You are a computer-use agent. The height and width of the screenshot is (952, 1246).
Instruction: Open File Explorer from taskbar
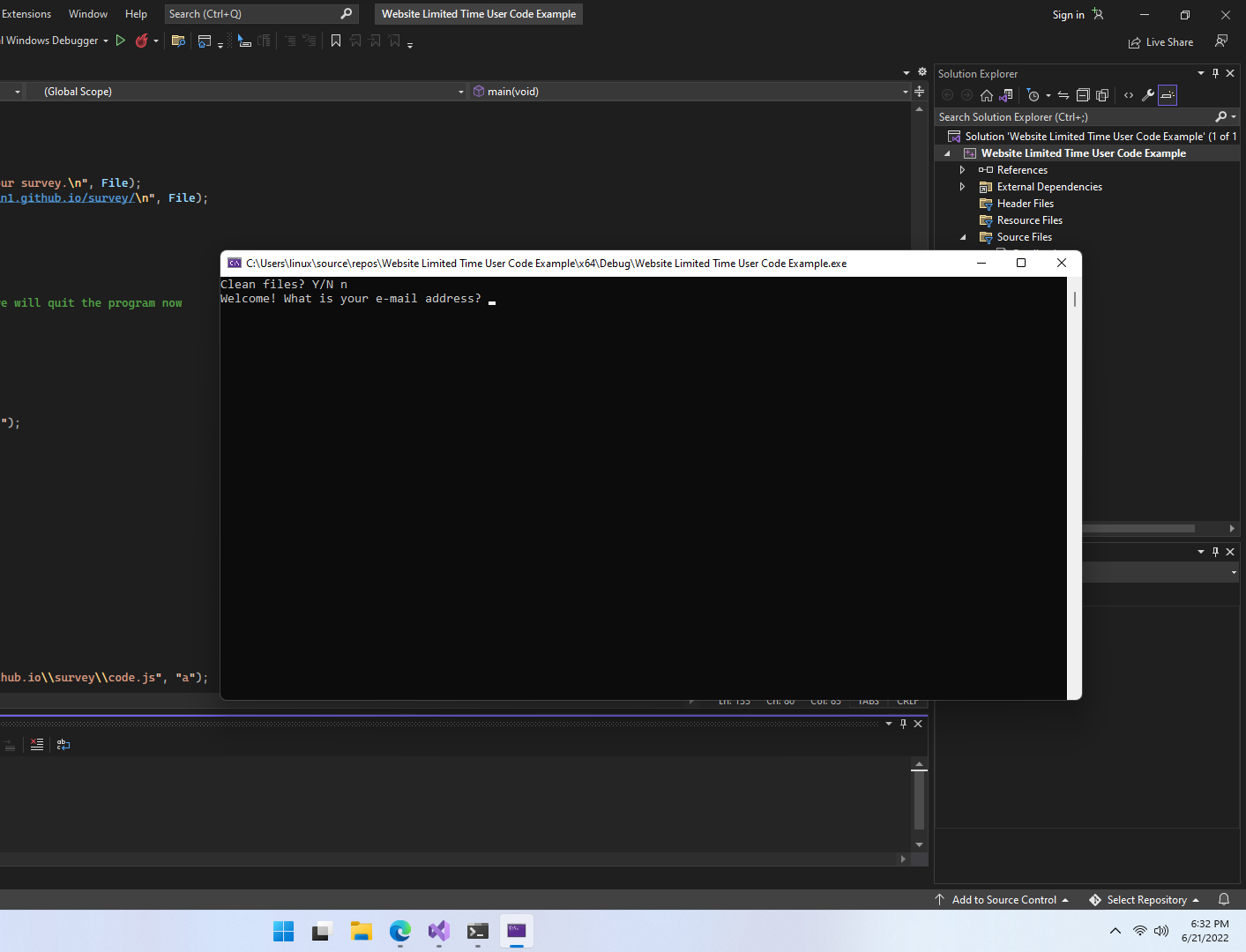click(361, 931)
